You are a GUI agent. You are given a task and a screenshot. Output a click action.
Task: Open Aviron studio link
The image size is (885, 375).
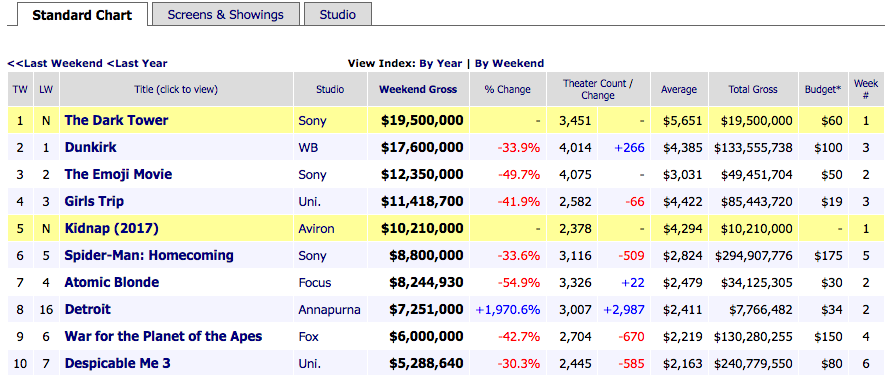(316, 229)
